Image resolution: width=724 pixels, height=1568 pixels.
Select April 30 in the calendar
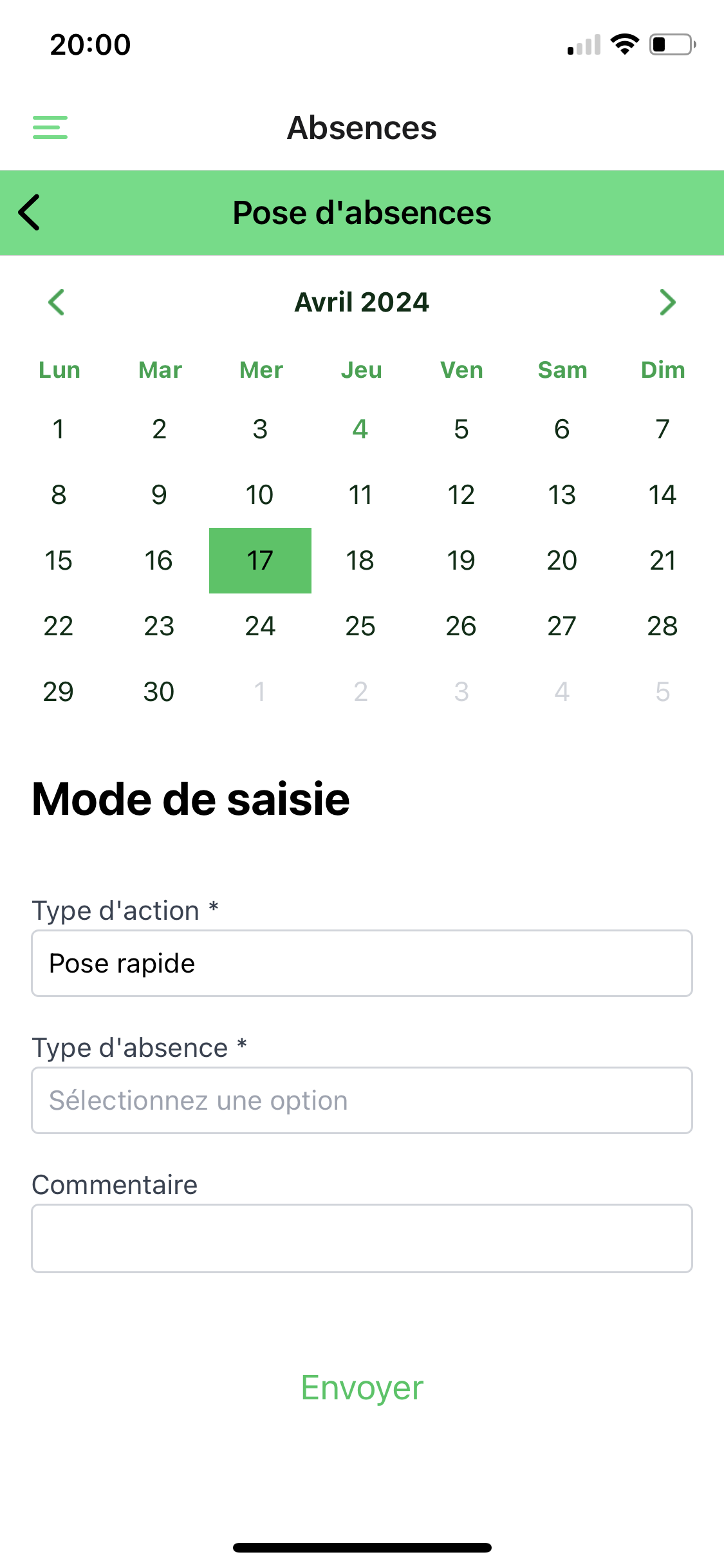click(159, 692)
